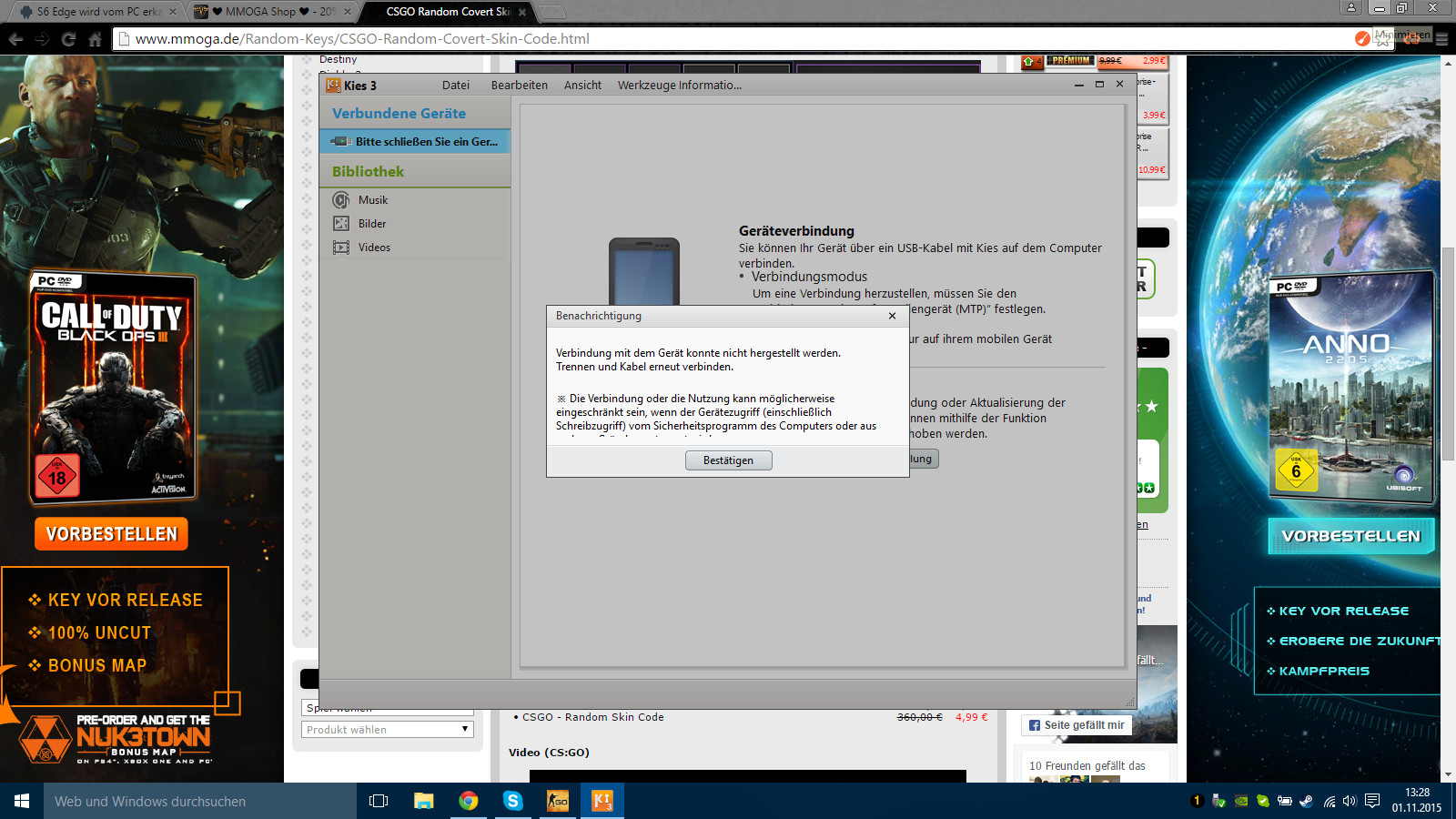1456x819 pixels.
Task: Click the page scrollbar down arrow
Action: point(1449,775)
